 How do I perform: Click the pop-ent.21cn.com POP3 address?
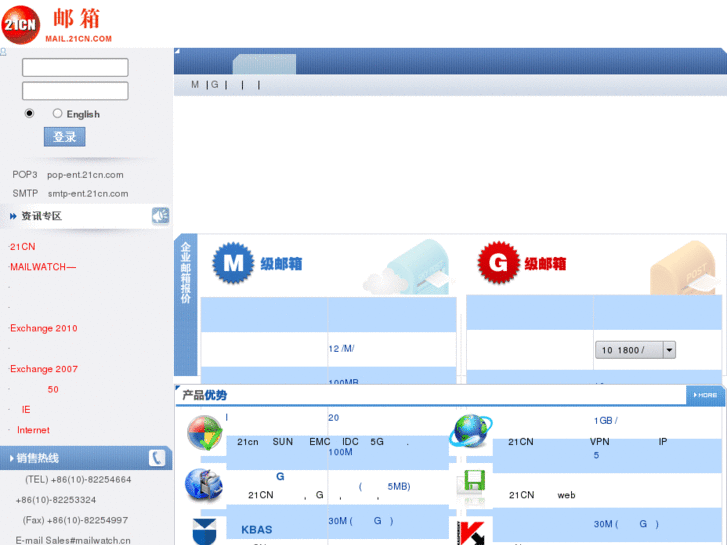85,175
